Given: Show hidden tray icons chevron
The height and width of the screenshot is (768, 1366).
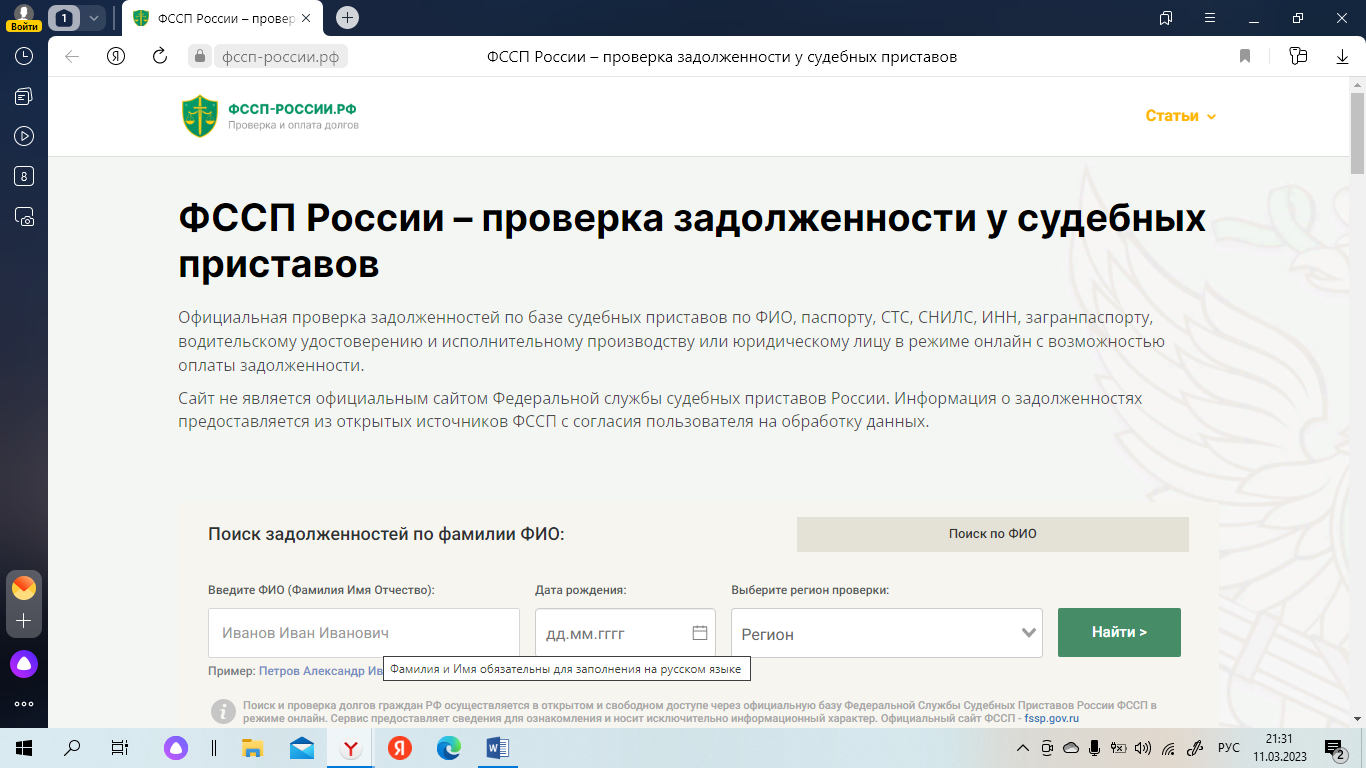Looking at the screenshot, I should 1022,747.
